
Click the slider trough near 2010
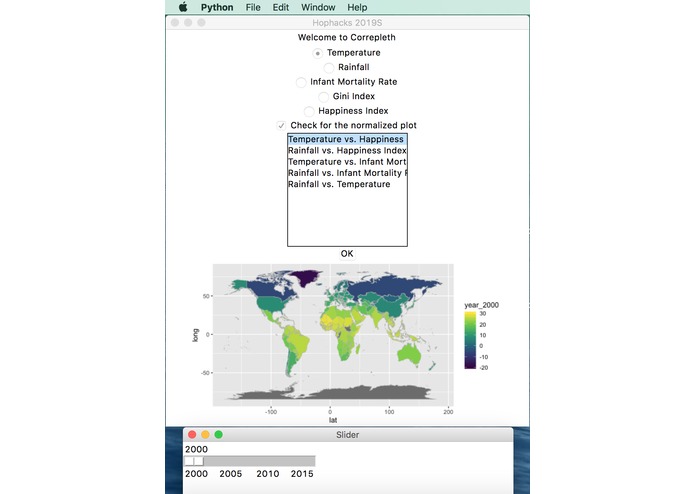267,461
